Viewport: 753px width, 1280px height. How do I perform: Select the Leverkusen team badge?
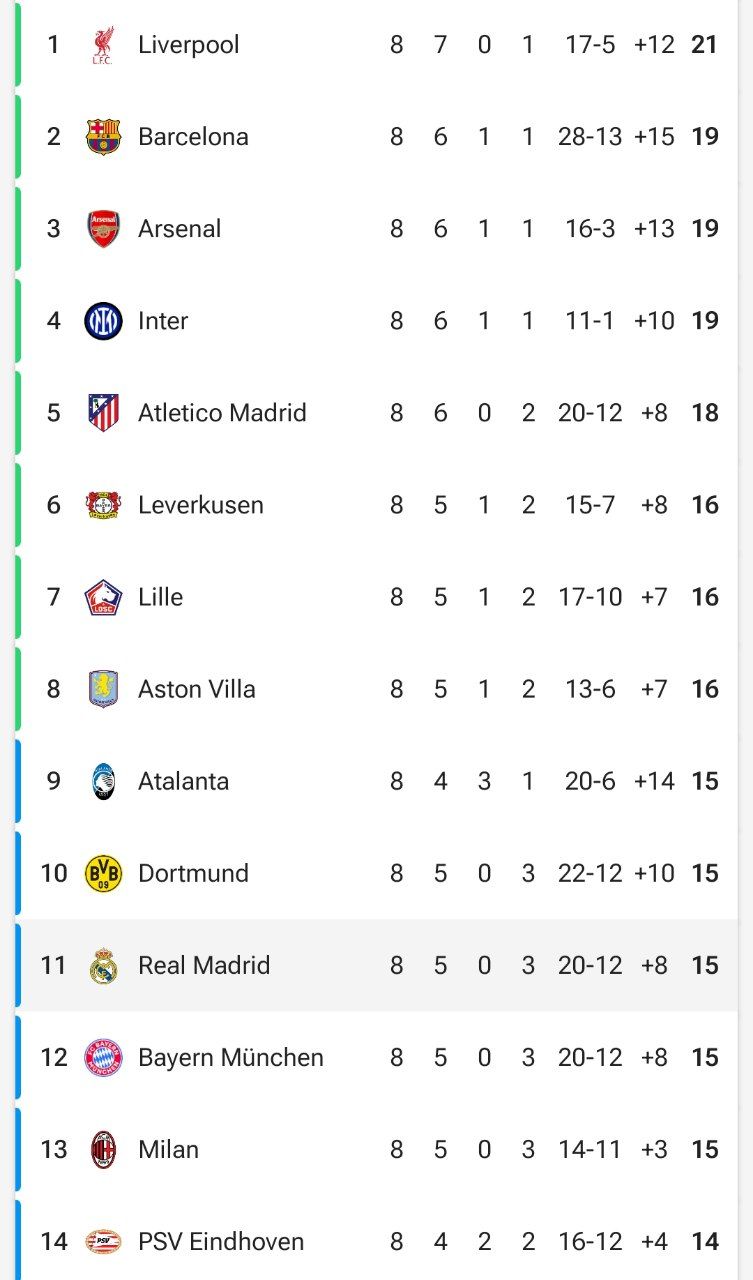(103, 505)
